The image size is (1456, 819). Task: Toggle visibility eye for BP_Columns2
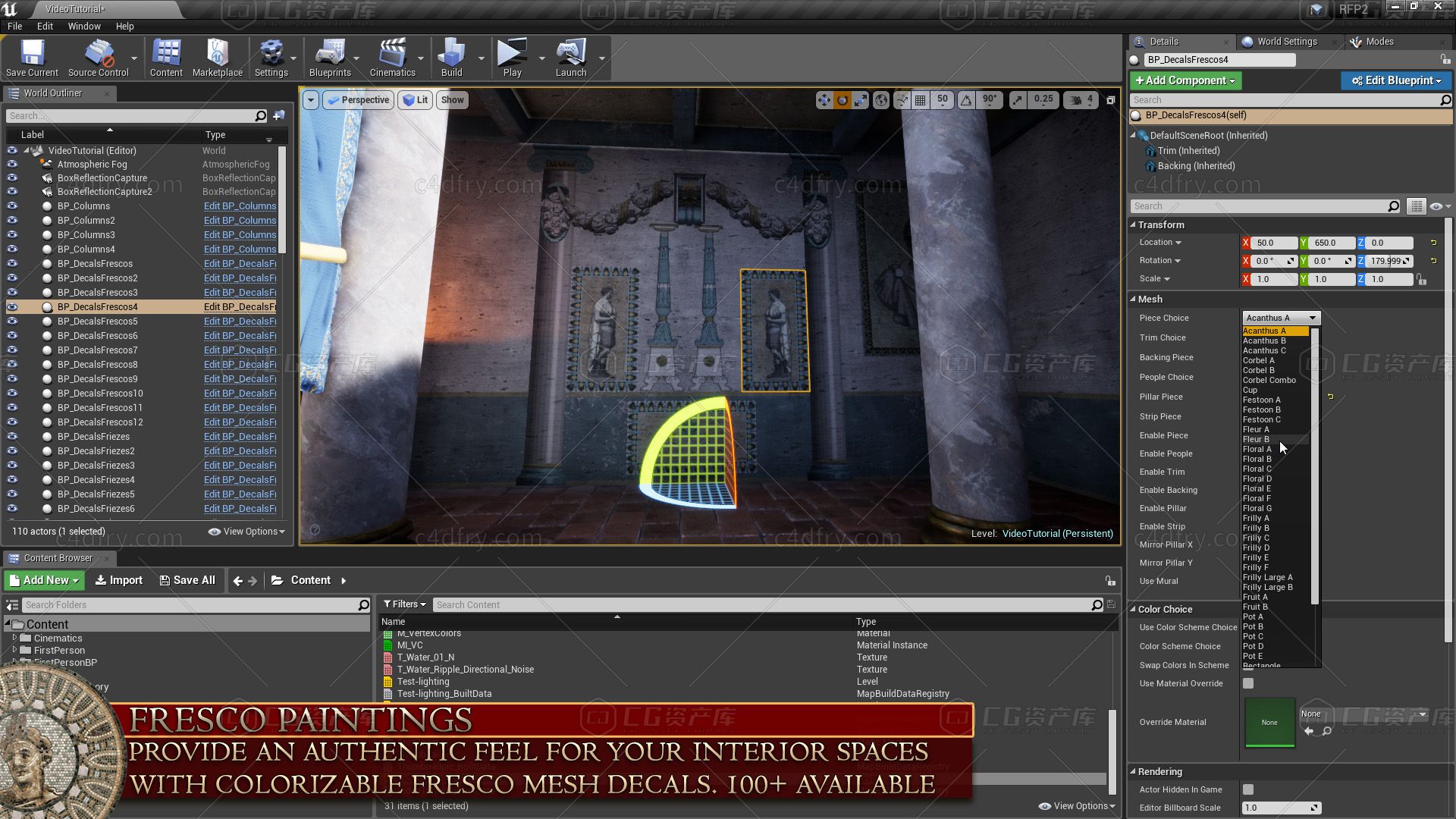point(12,220)
